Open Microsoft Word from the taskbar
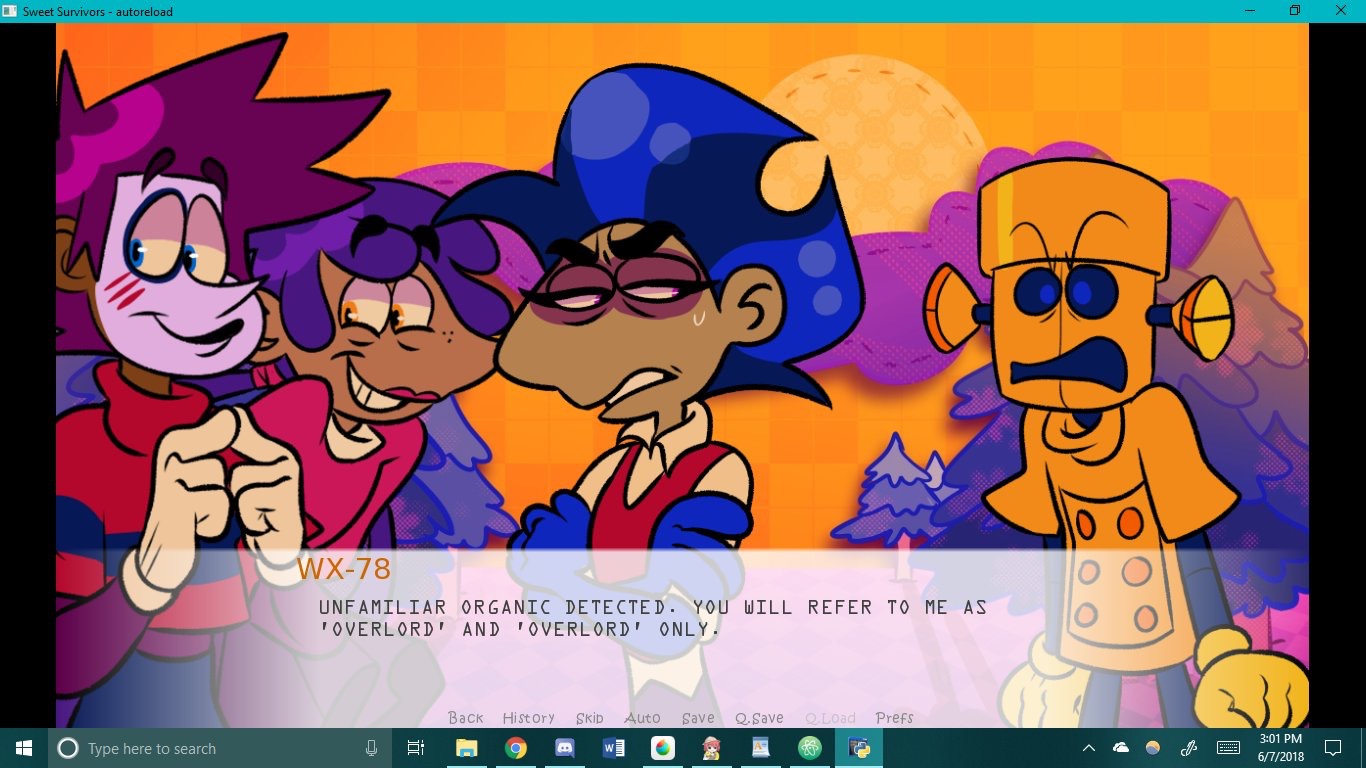Image resolution: width=1366 pixels, height=768 pixels. [x=614, y=748]
